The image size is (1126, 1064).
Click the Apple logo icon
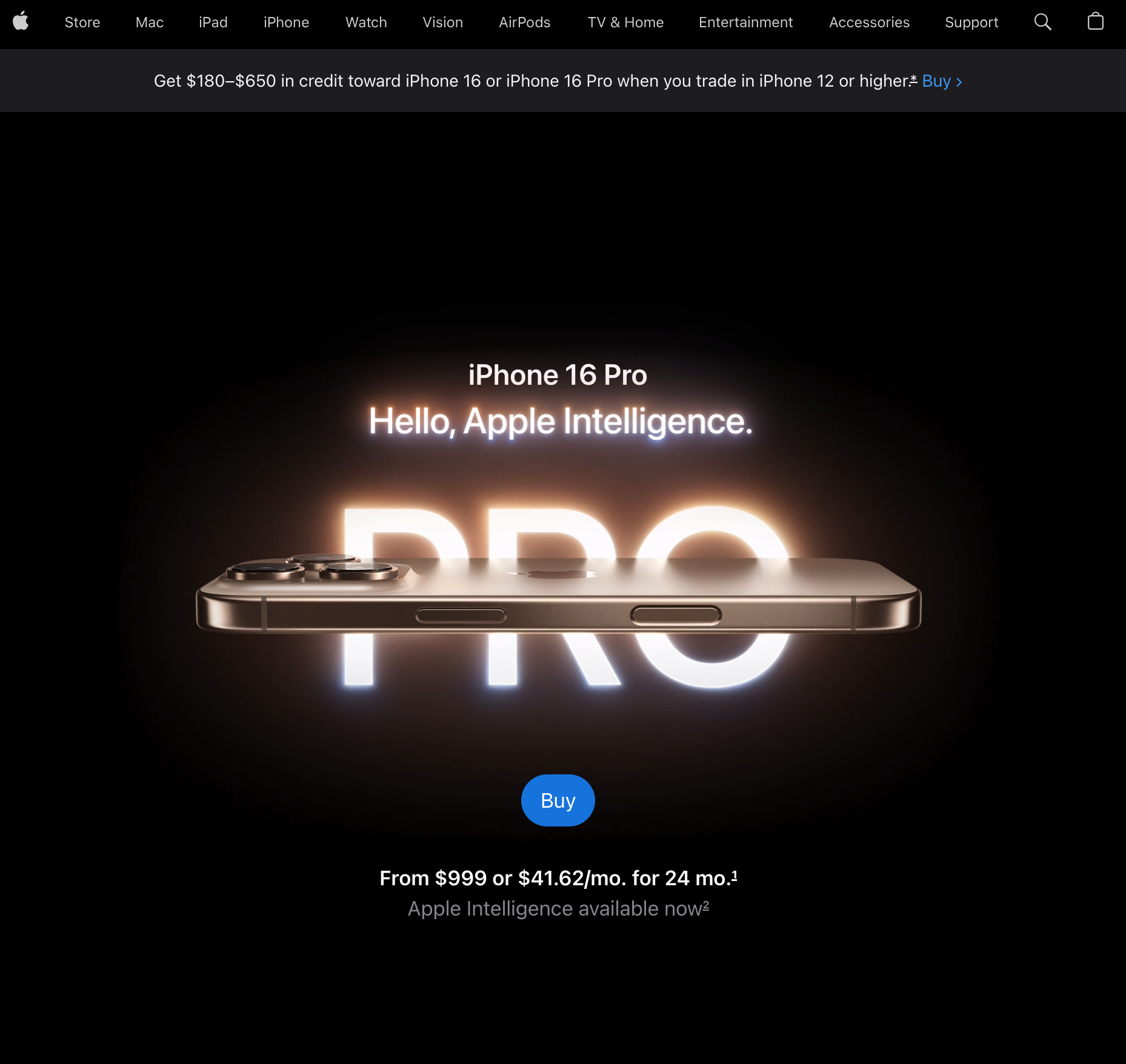(x=21, y=22)
